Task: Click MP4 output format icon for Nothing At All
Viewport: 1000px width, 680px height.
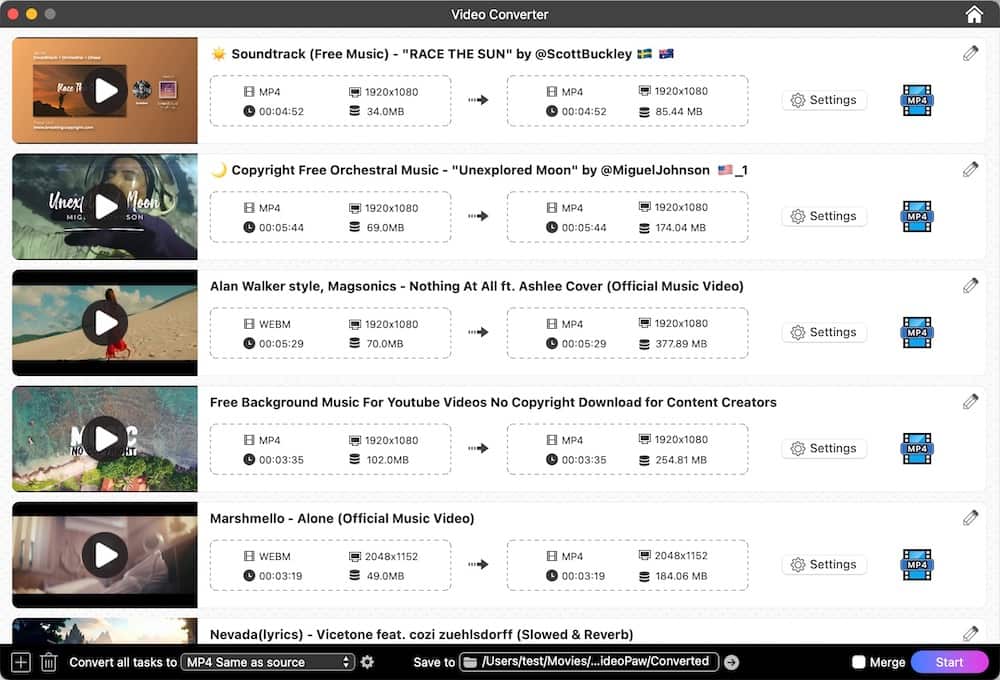Action: [x=916, y=332]
